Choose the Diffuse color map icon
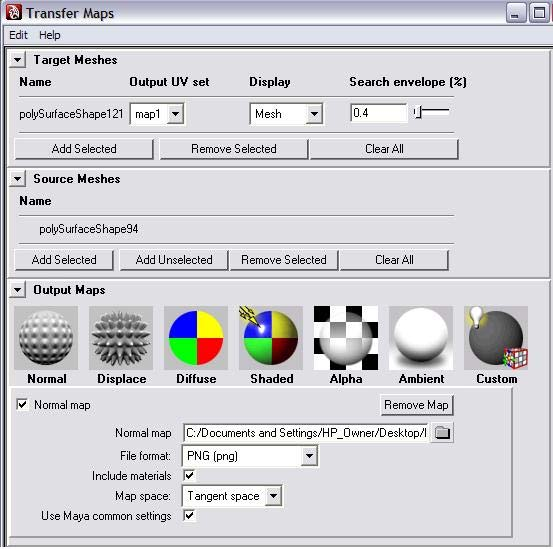This screenshot has width=553, height=549. (x=196, y=338)
